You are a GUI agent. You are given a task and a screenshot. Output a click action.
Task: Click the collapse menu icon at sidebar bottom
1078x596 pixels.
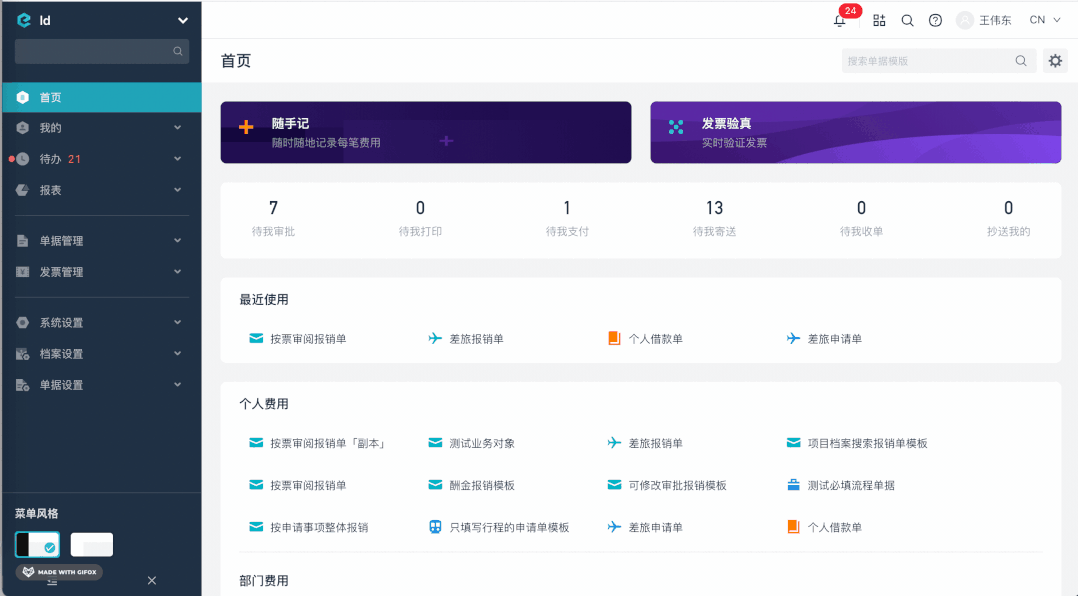[x=52, y=582]
